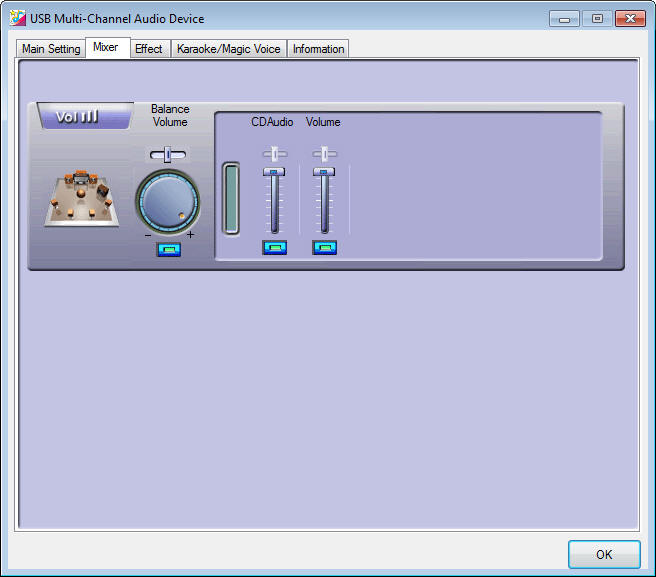The height and width of the screenshot is (577, 656).
Task: Click the master volume rotary knob
Action: (168, 202)
